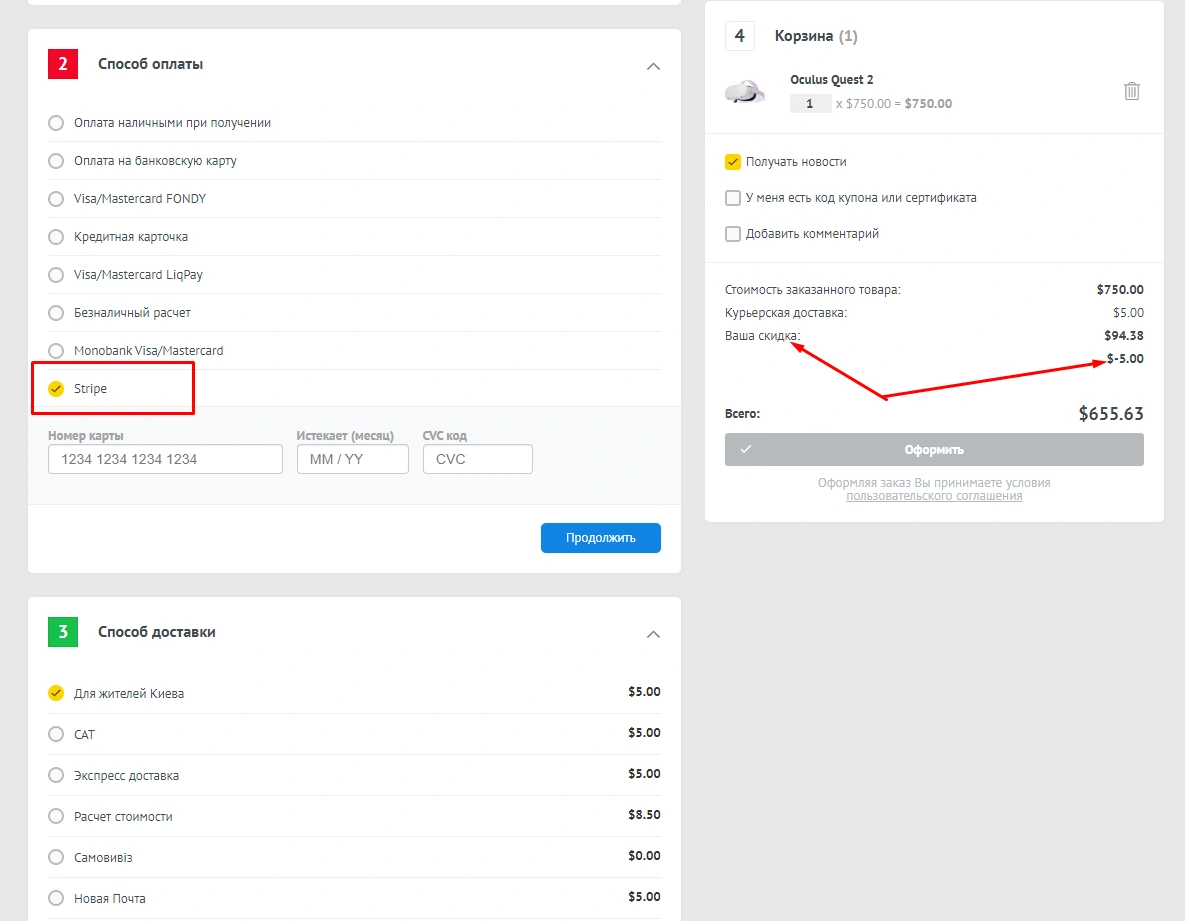Uncheck the receive news checkbox
This screenshot has width=1185, height=921.
(733, 162)
